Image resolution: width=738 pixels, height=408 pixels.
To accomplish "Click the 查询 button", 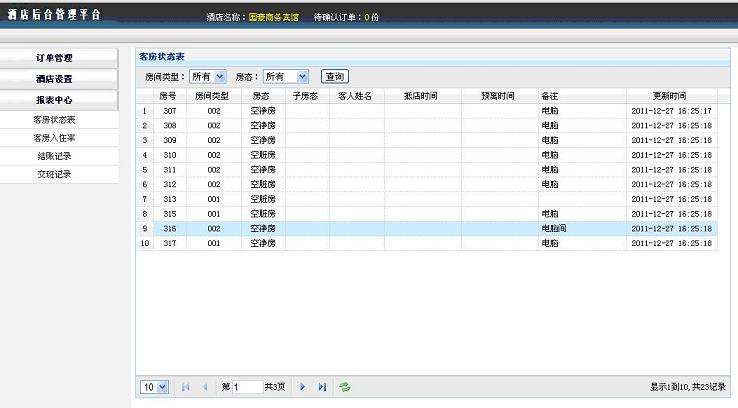I will 335,76.
